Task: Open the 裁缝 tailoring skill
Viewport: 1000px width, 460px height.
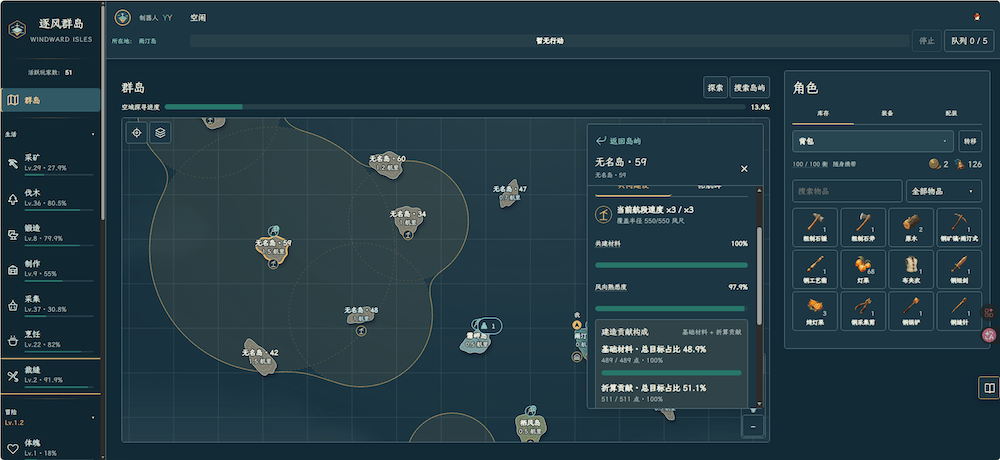Action: coord(50,375)
